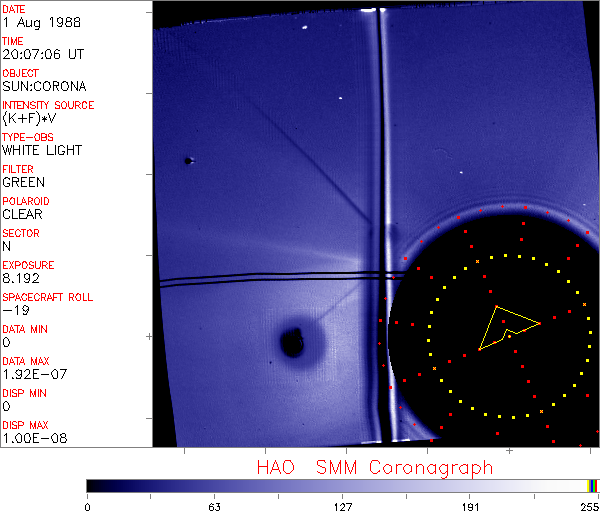Image resolution: width=600 pixels, height=512 pixels.
Task: Click the INTENSITY SOURCE label
Action: (48, 105)
